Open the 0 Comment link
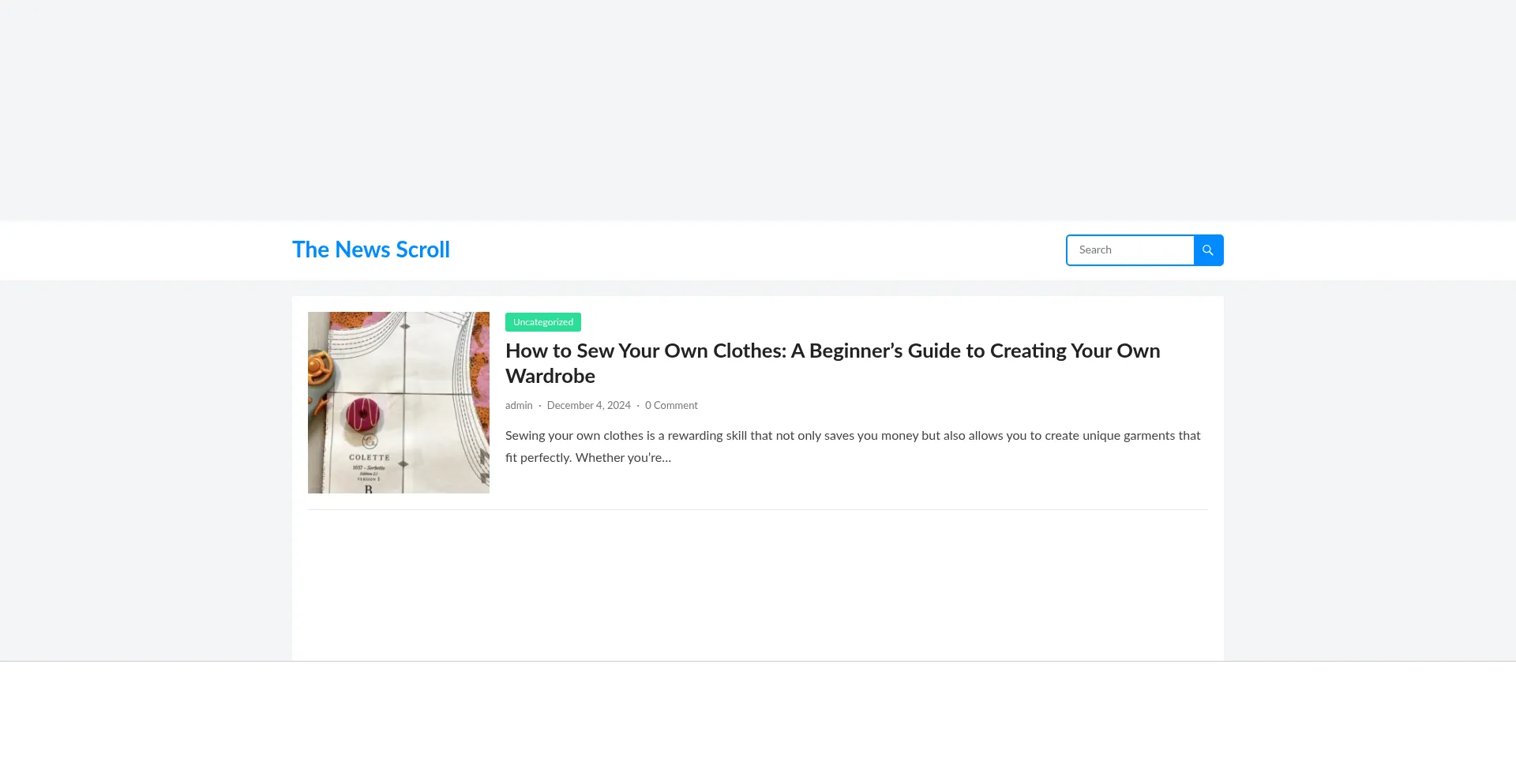This screenshot has width=1516, height=784. [x=671, y=406]
